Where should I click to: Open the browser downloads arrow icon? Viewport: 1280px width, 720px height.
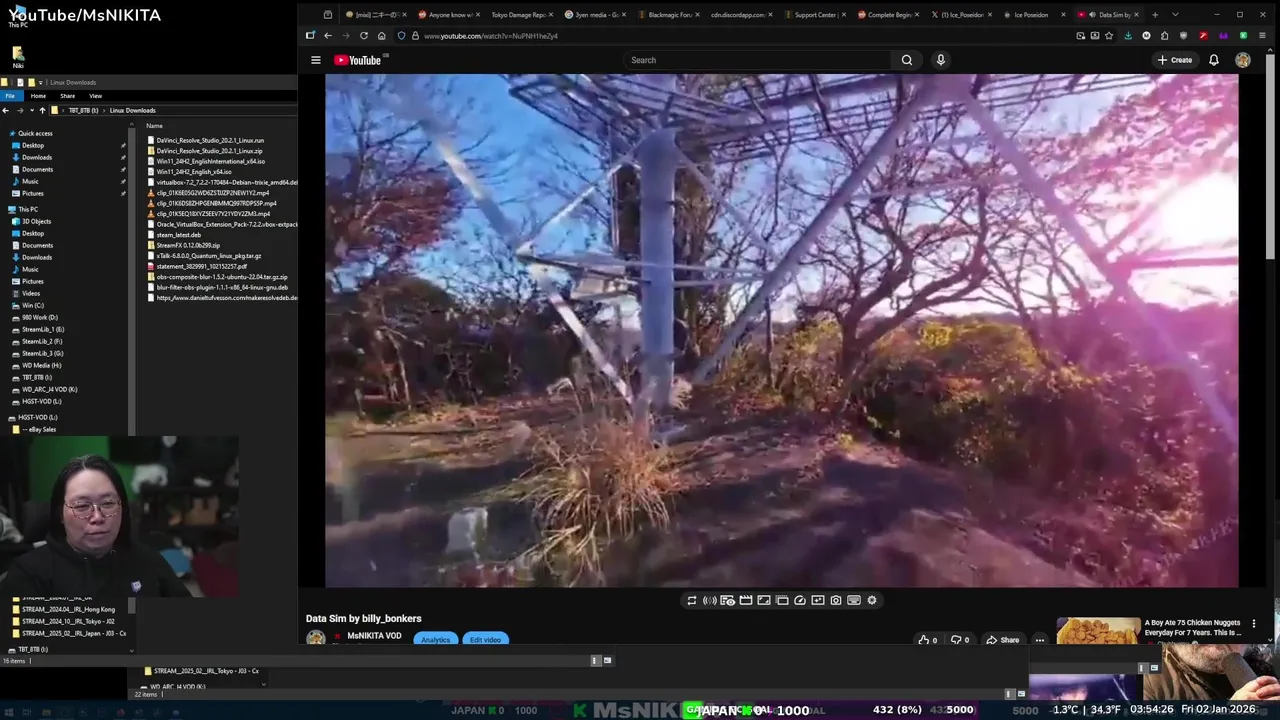click(1128, 36)
